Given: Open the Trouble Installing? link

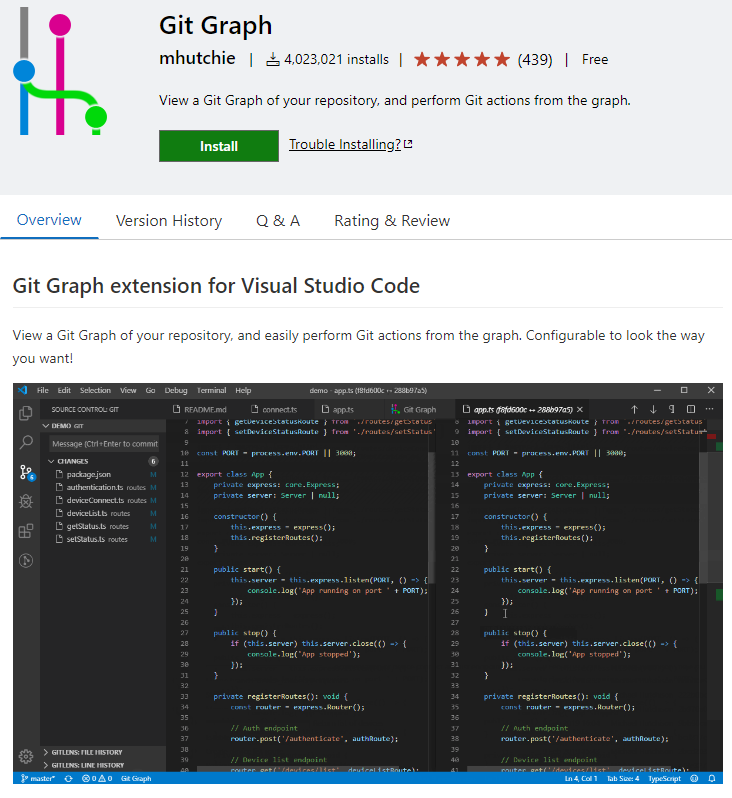Looking at the screenshot, I should pos(351,145).
